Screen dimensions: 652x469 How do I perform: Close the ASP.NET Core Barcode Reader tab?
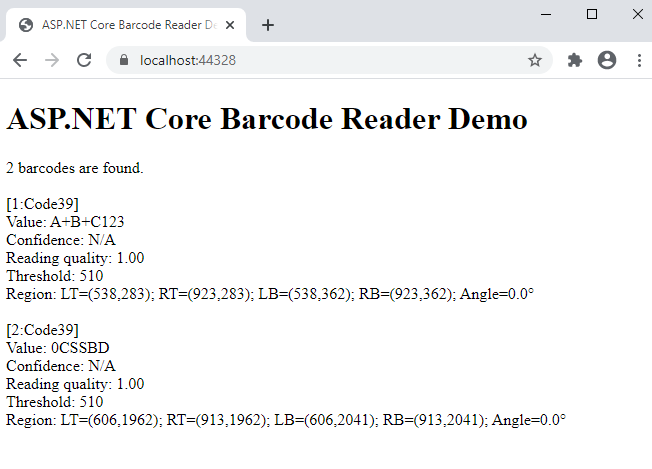click(230, 25)
